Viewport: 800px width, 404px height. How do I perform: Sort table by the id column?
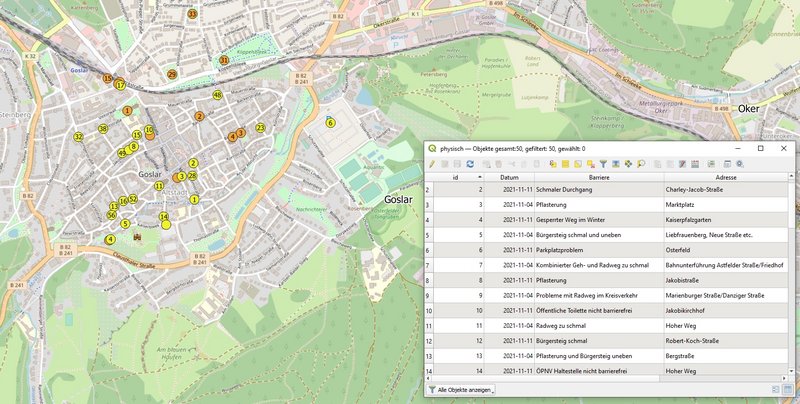[456, 177]
